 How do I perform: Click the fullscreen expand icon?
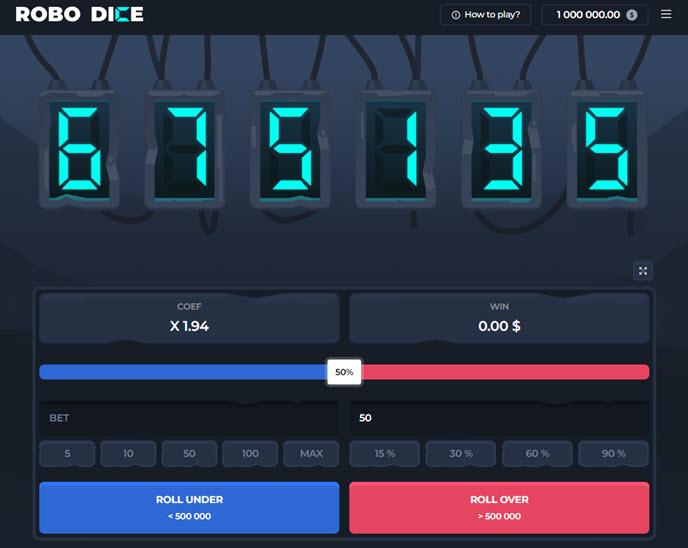(x=643, y=271)
